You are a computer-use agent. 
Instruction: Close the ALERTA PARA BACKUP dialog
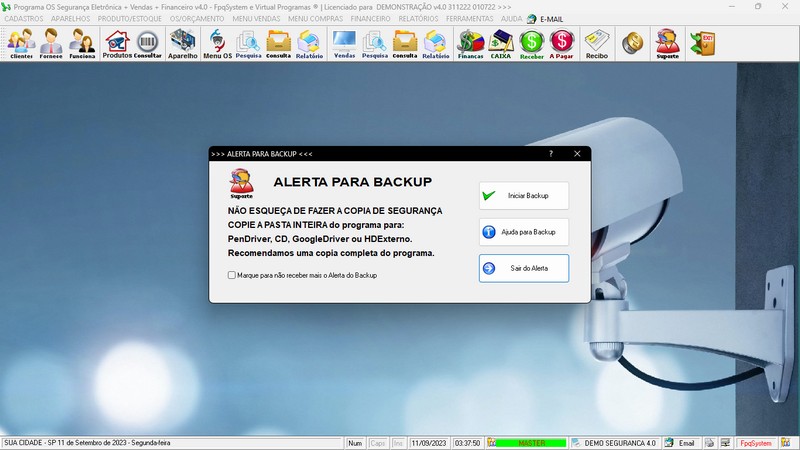[x=577, y=154]
